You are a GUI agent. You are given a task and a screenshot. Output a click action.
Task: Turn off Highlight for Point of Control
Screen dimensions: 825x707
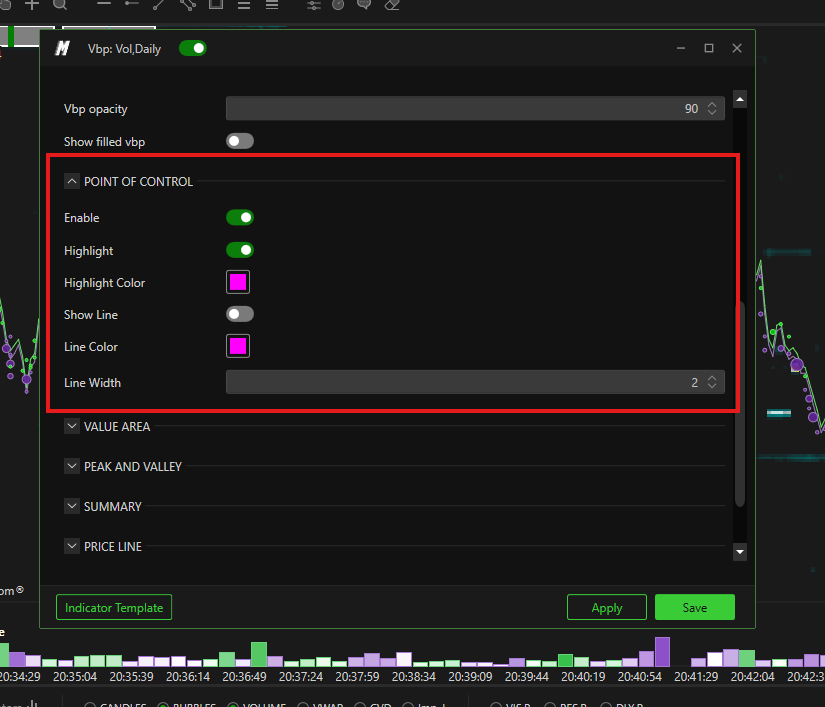tap(240, 250)
